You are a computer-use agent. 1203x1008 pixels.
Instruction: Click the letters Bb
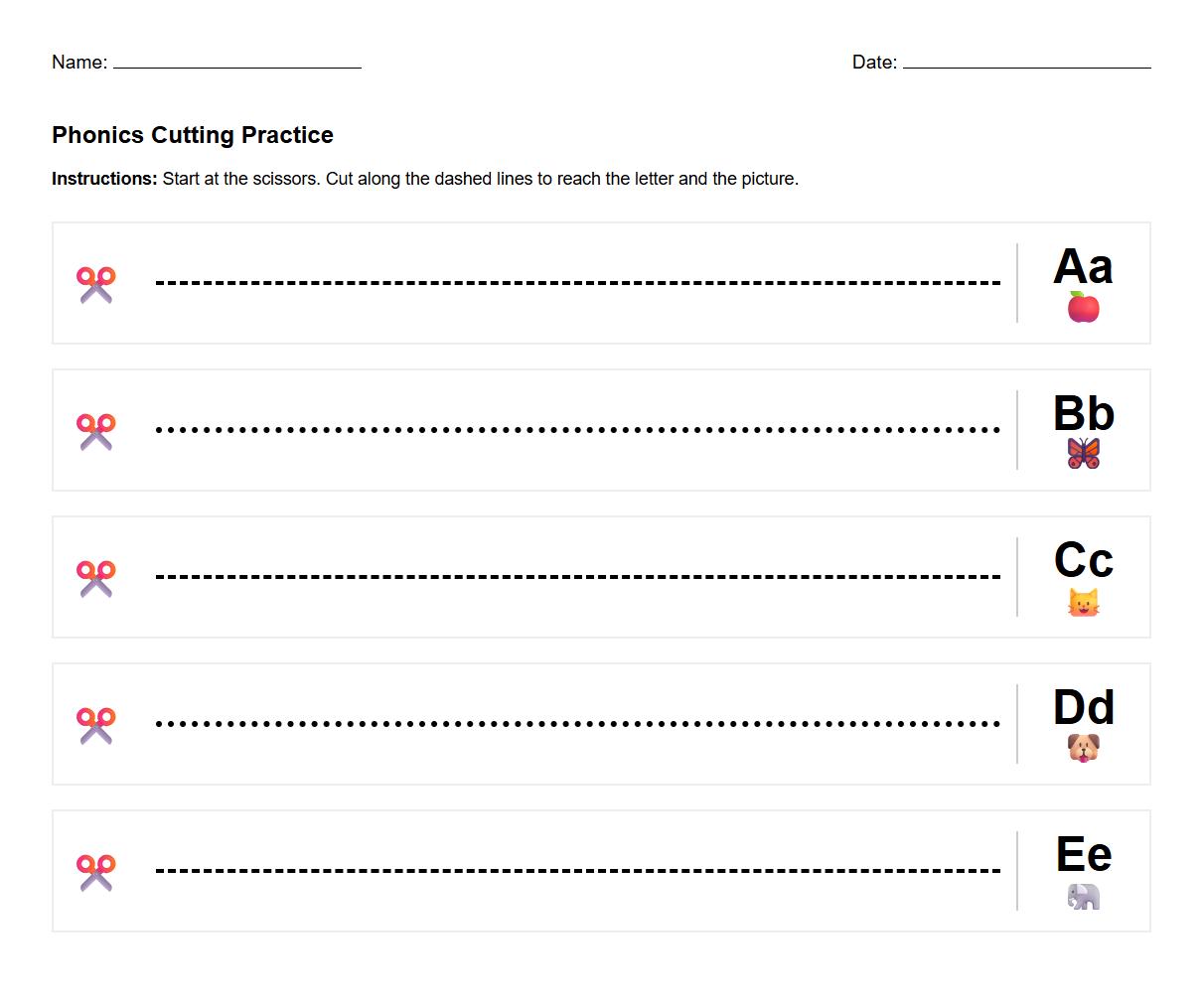click(1084, 413)
